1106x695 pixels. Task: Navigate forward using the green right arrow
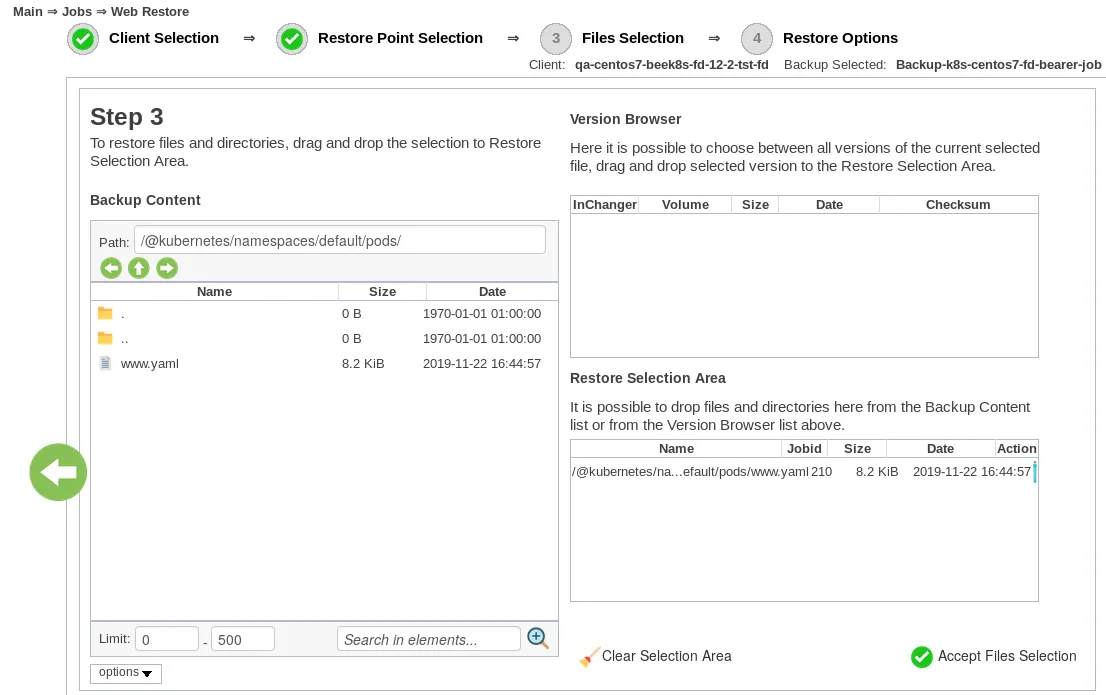click(167, 268)
